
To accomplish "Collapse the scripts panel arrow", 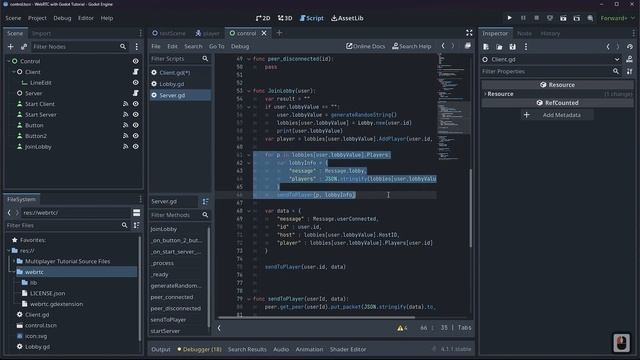I will [219, 328].
